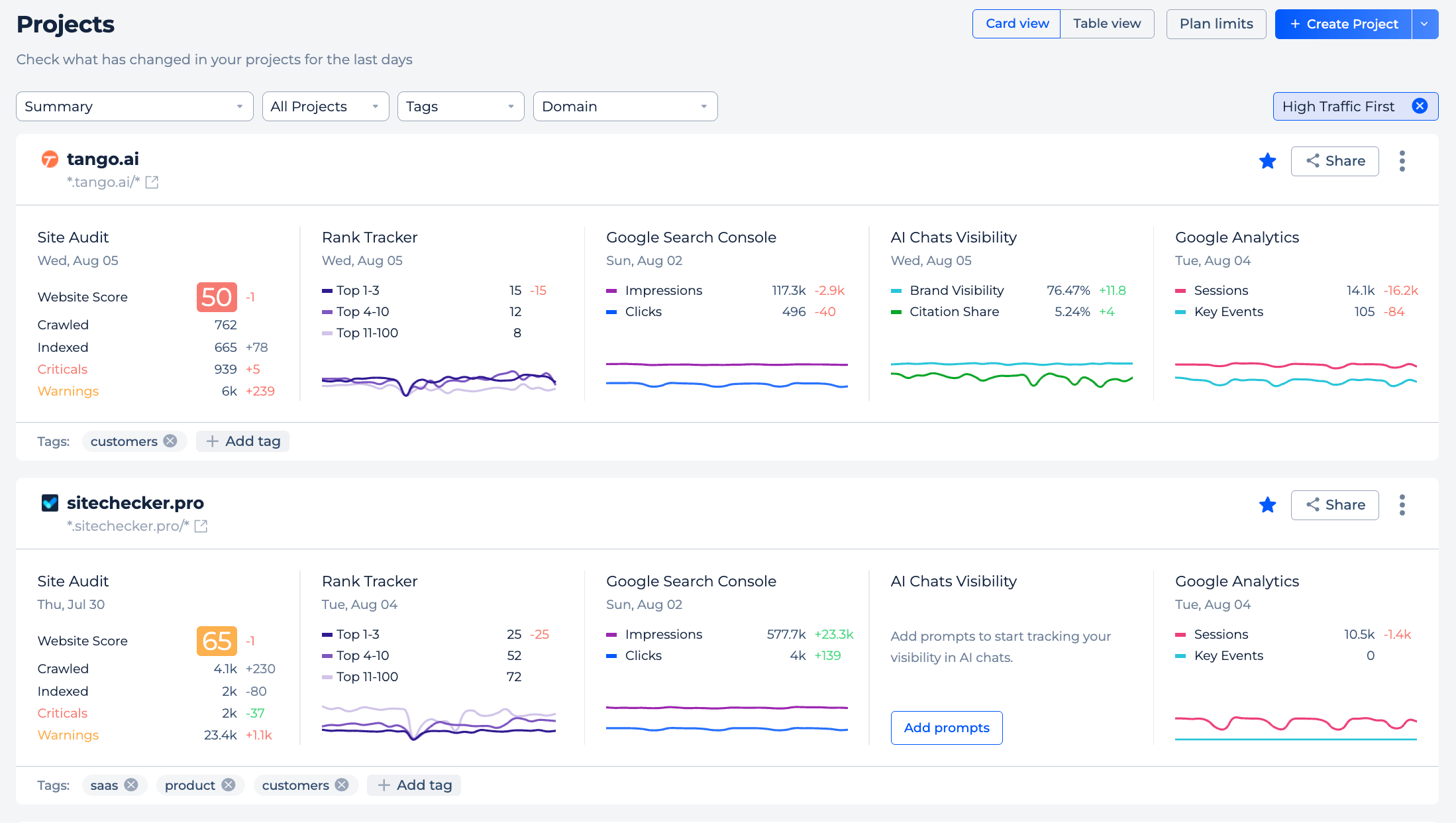Add tag to sitechecker.pro project

(414, 785)
